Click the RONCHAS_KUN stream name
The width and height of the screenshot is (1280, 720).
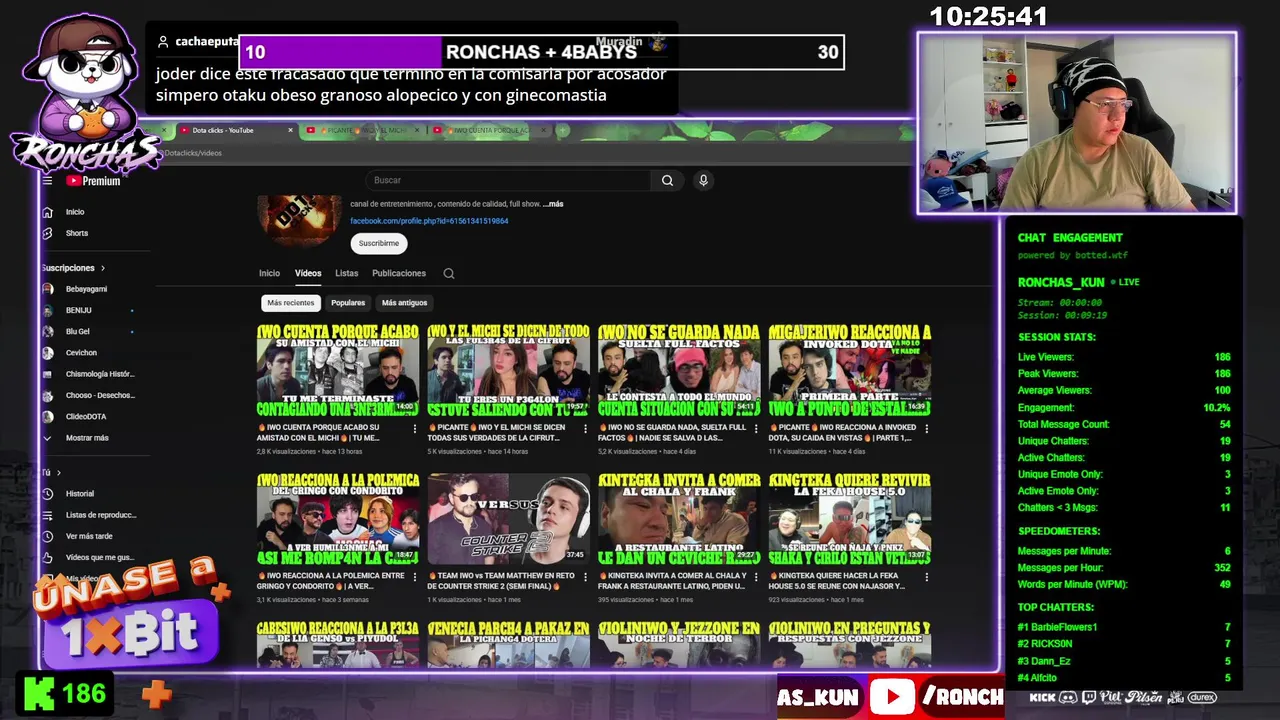pos(1061,282)
